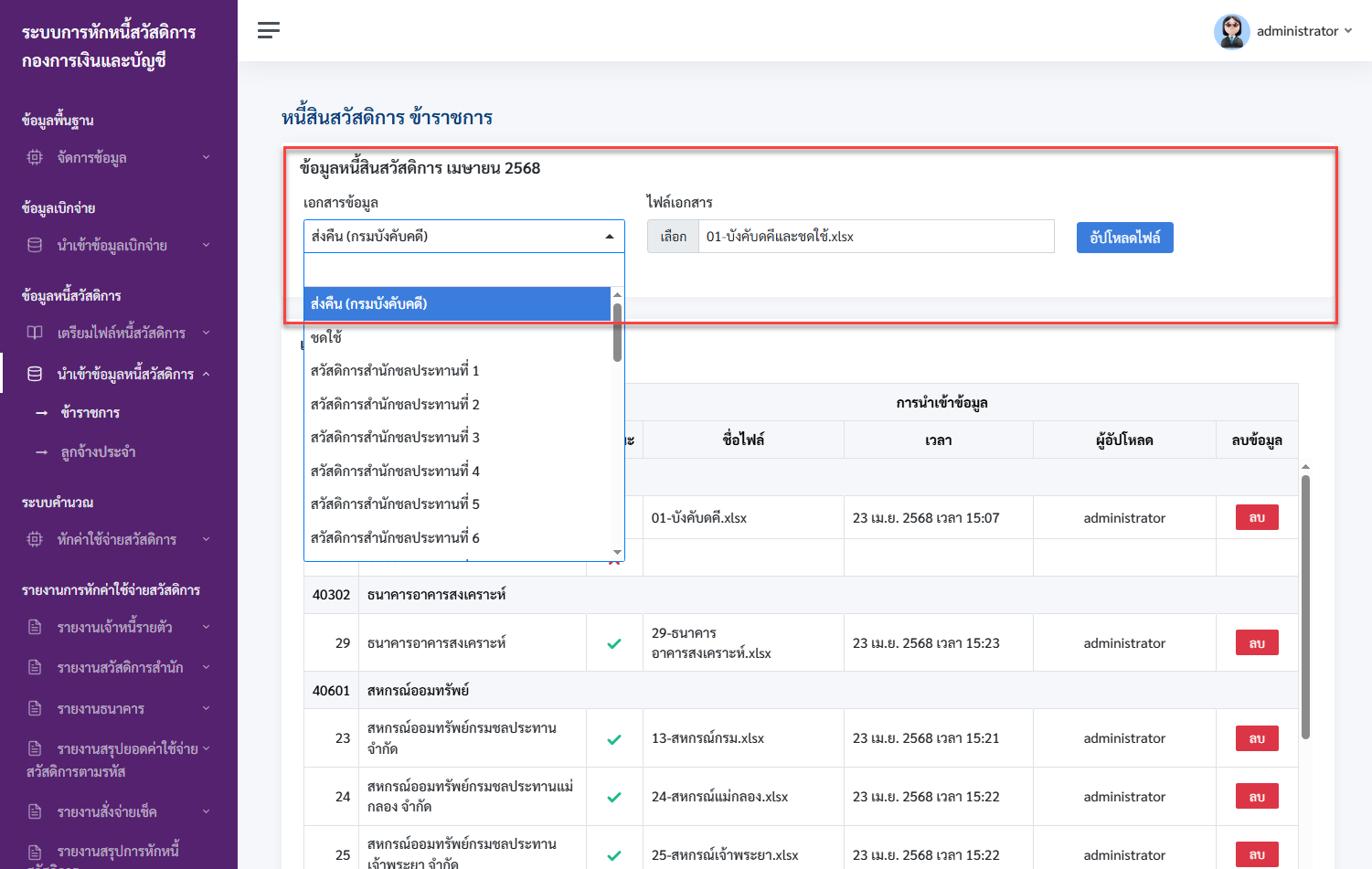Click green checkmark in ธนาคารอาคารสงเคราะห์ row 29
This screenshot has height=869, width=1372.
pos(614,643)
